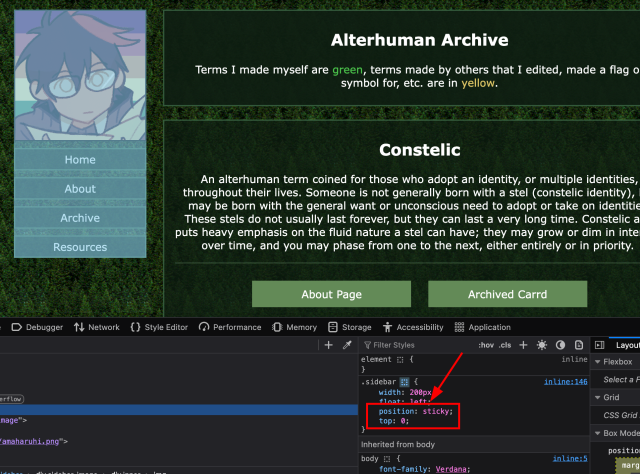This screenshot has height=474, width=640.
Task: Open the inline:146 source link
Action: point(565,381)
